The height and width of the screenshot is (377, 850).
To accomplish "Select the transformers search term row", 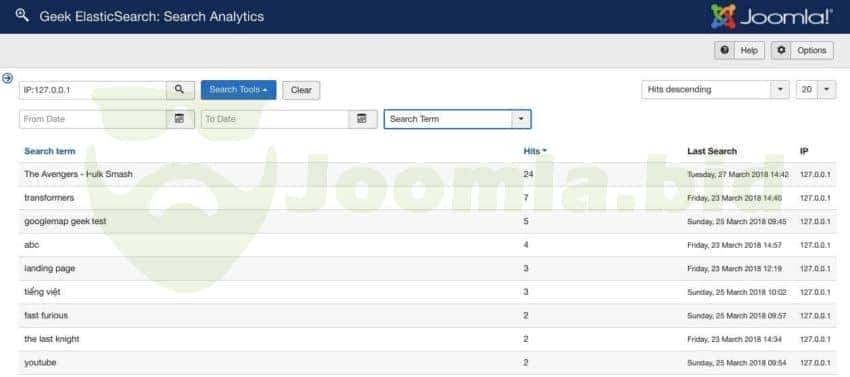I will tap(427, 198).
